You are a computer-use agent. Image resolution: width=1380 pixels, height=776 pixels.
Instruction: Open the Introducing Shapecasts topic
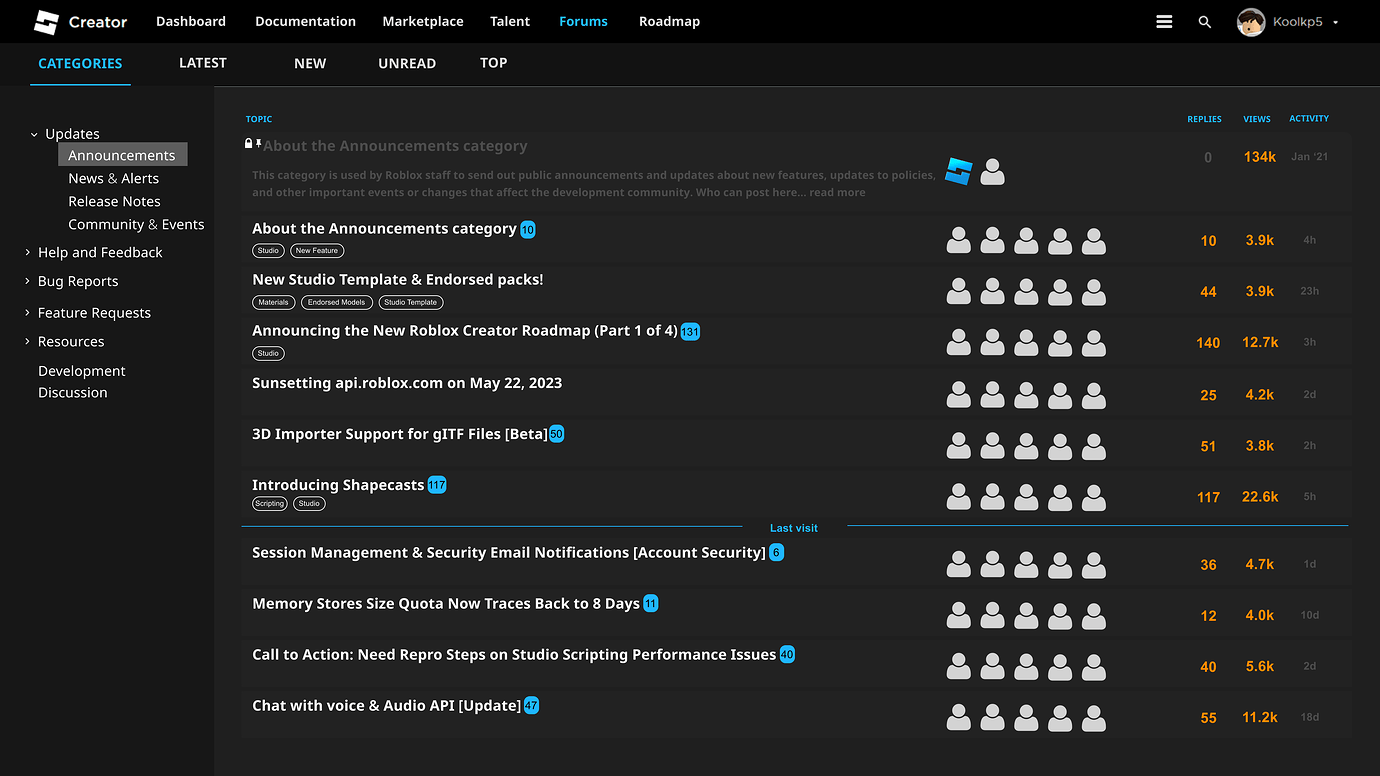[x=335, y=484]
